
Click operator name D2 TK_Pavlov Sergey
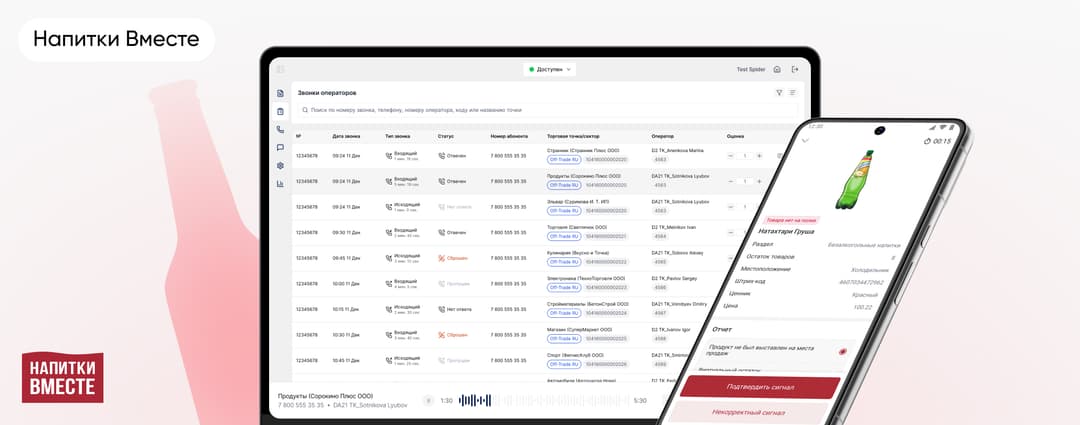click(674, 278)
